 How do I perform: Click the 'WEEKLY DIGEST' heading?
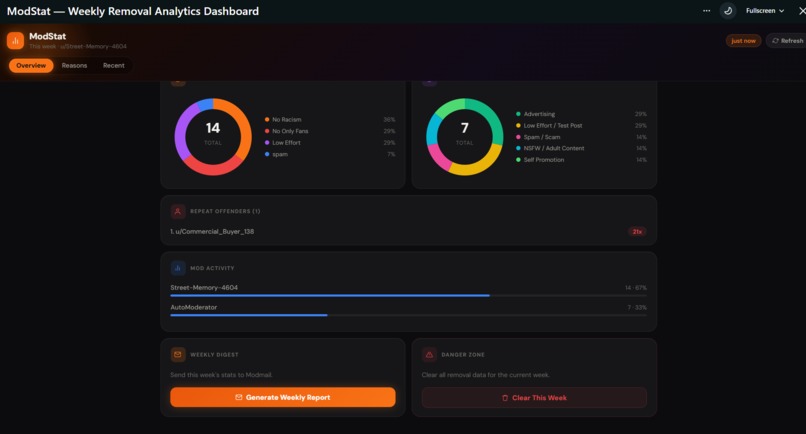[214, 355]
